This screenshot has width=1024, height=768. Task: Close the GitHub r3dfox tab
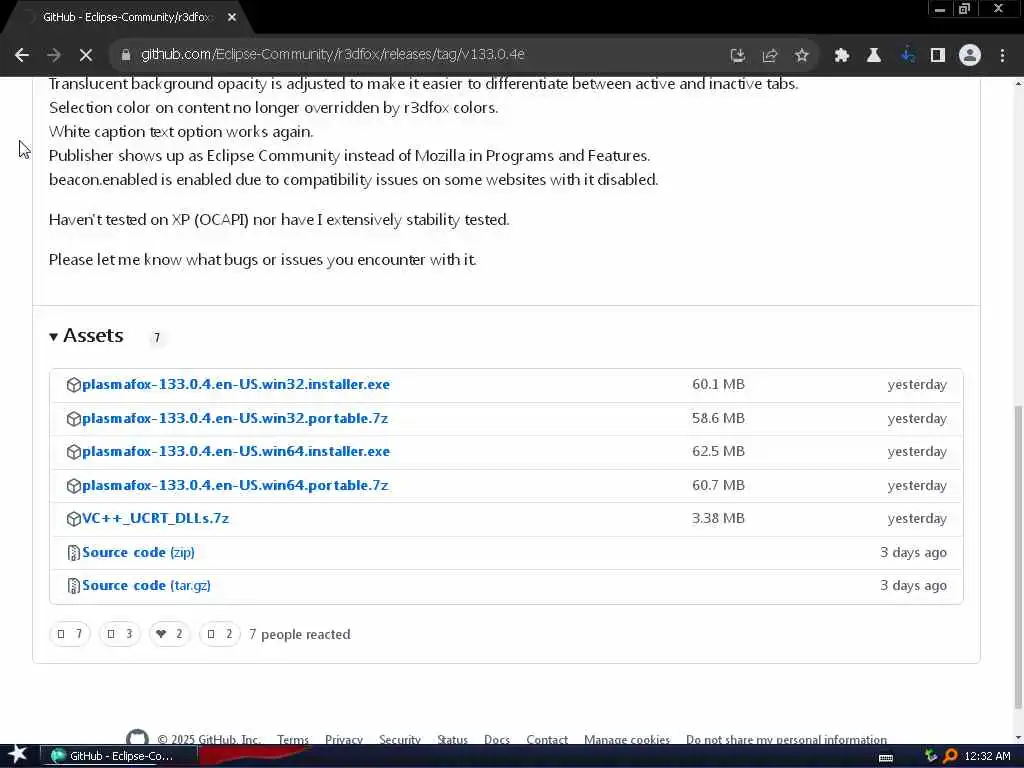pyautogui.click(x=232, y=18)
